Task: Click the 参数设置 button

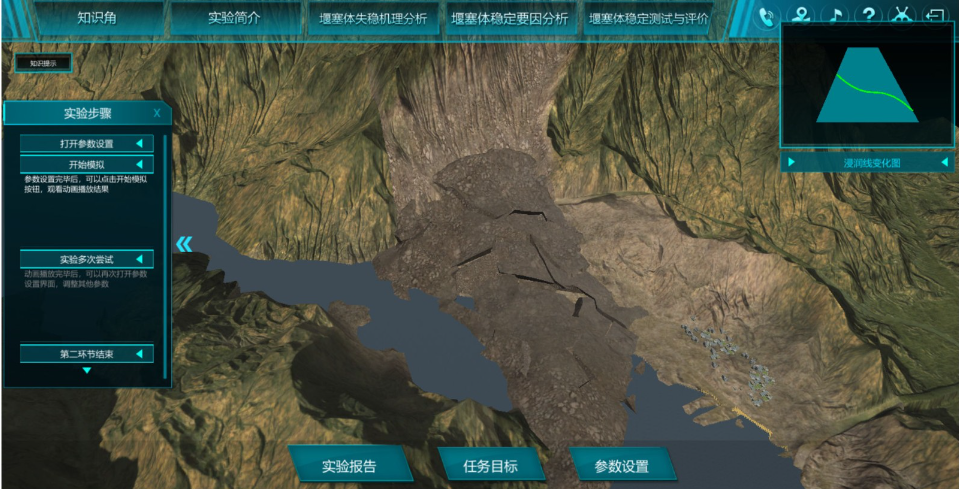Action: coord(621,466)
